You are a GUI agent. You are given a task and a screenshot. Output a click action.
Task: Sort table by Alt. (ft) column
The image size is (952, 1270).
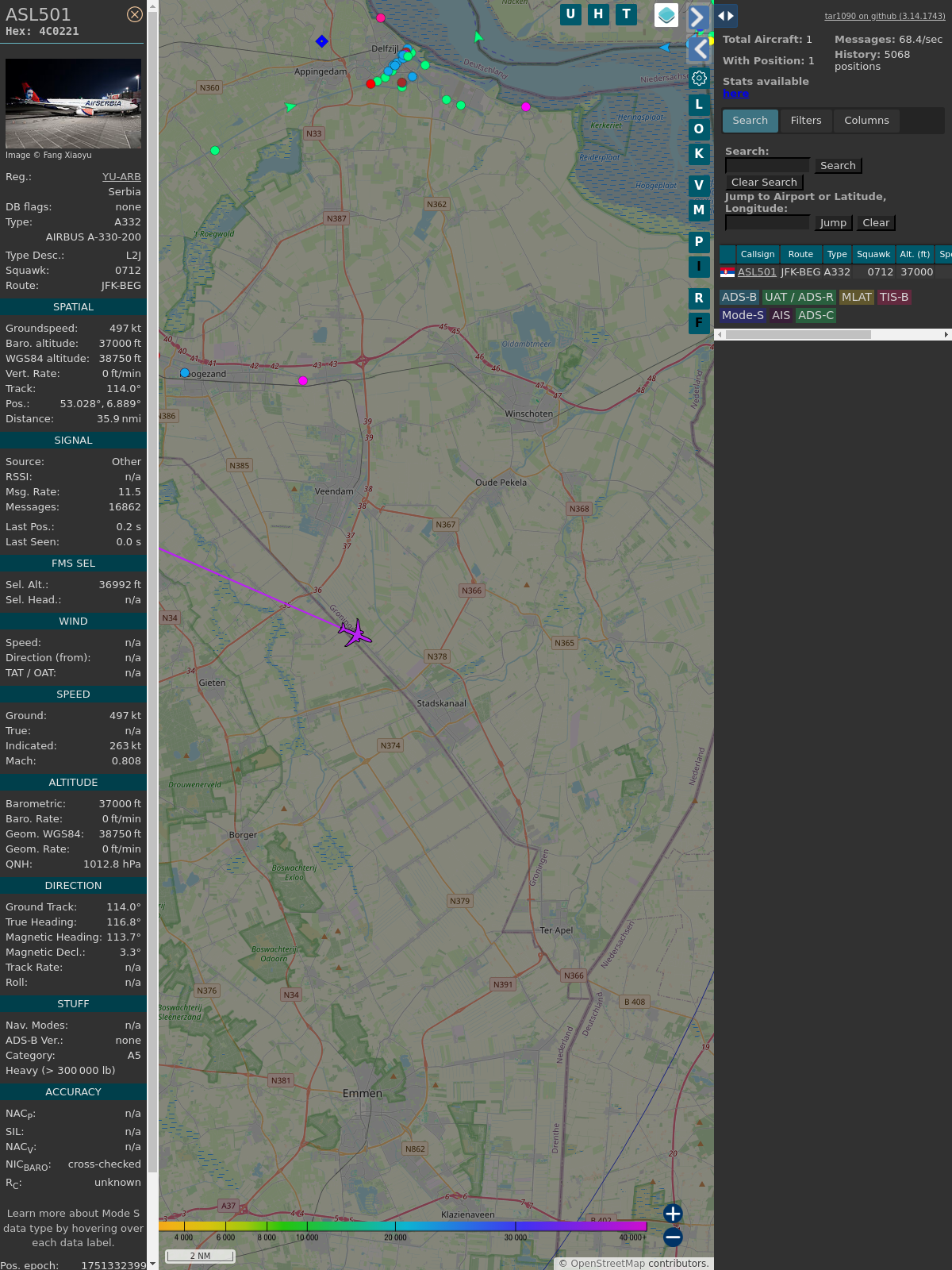pyautogui.click(x=915, y=255)
